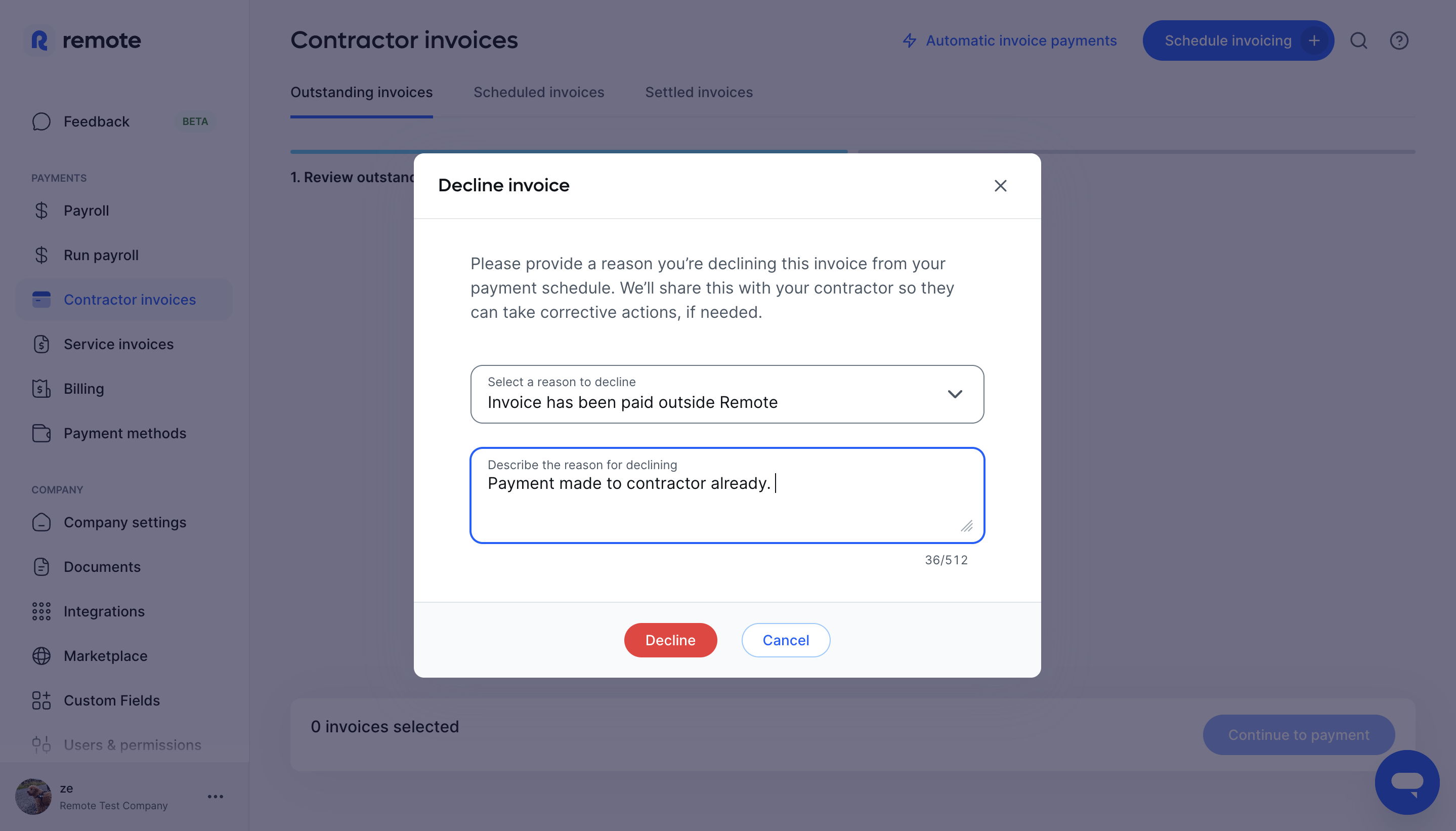The width and height of the screenshot is (1456, 831).
Task: Open search with the magnifier icon
Action: [x=1358, y=40]
